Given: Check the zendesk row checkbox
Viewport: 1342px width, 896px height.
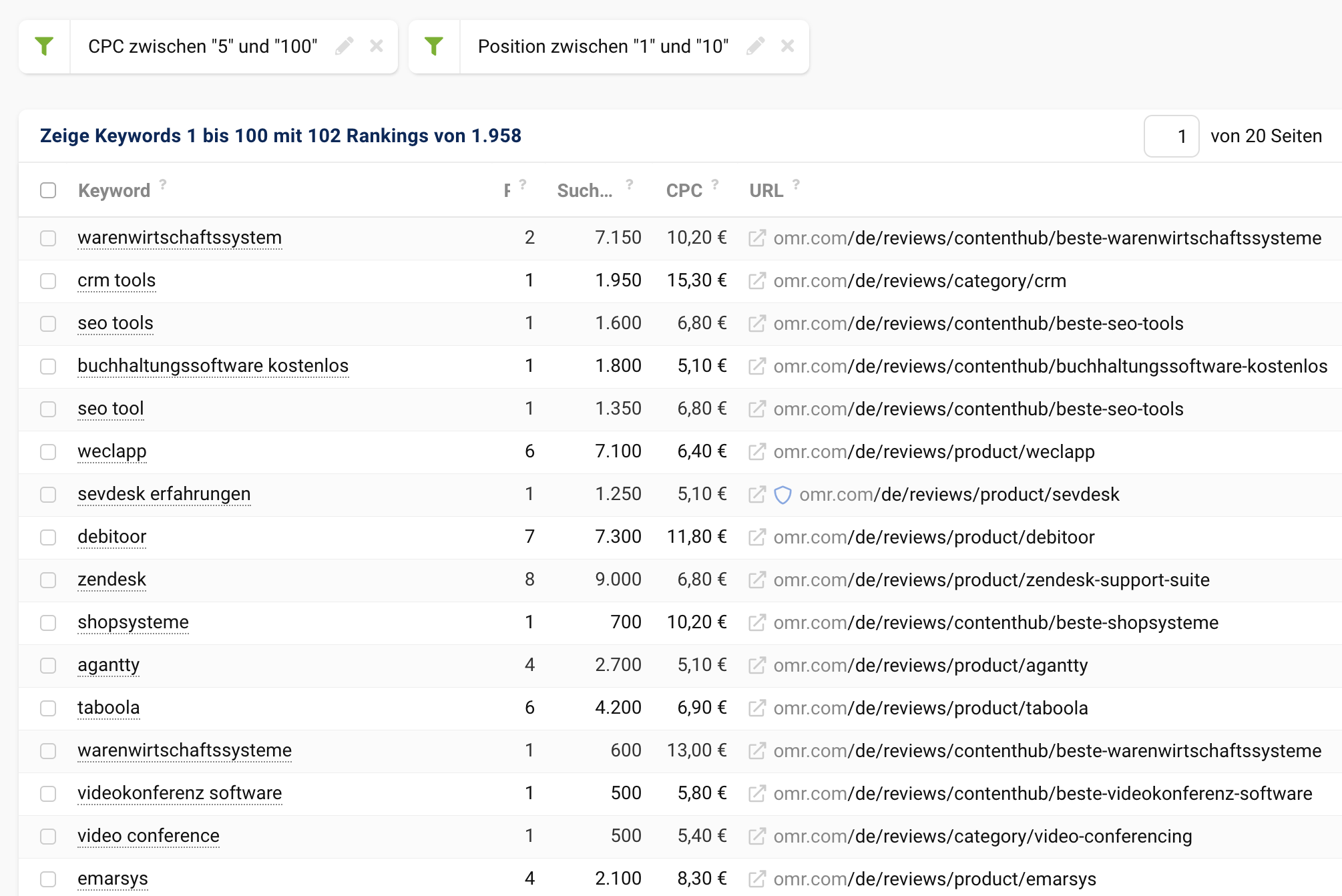Looking at the screenshot, I should coord(48,580).
